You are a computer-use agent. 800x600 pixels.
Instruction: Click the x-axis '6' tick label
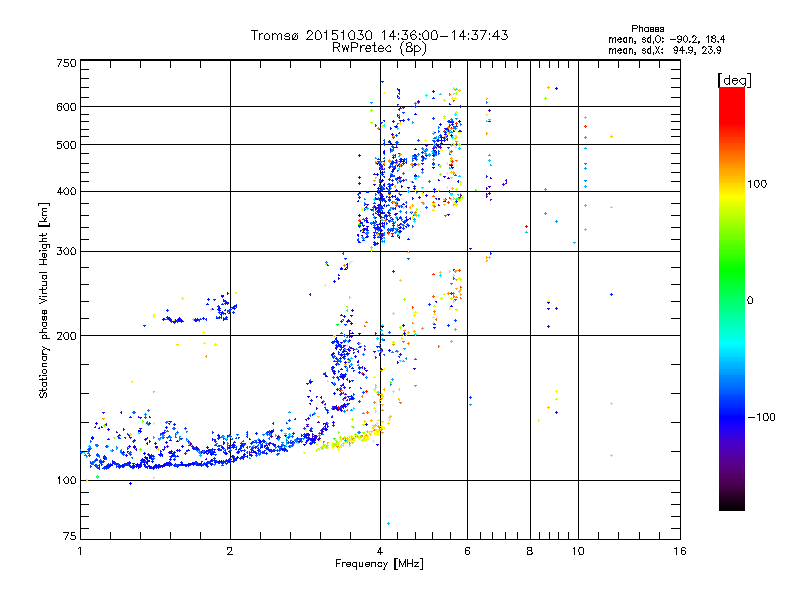tap(467, 551)
